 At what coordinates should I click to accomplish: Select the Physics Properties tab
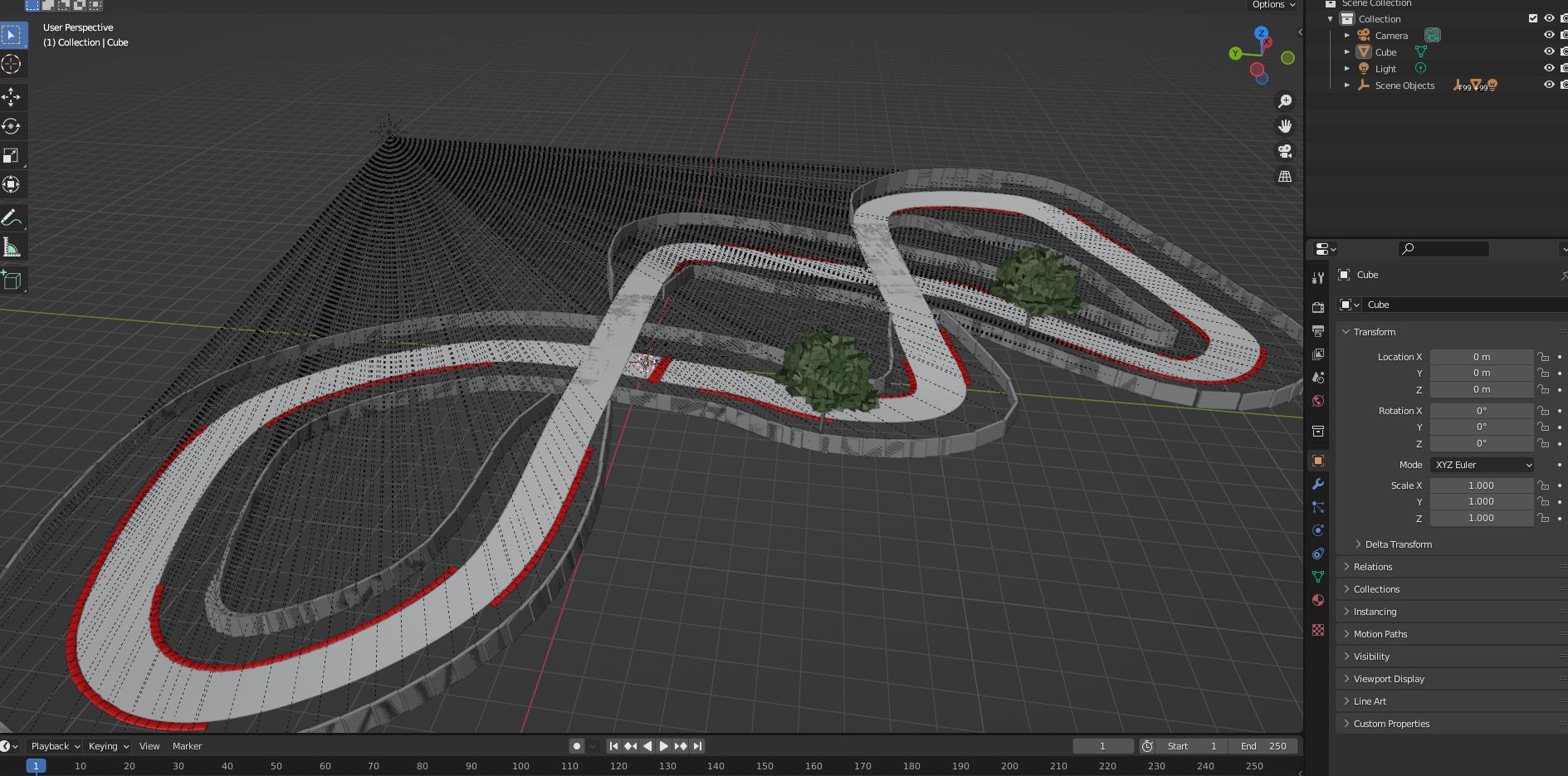(x=1318, y=530)
